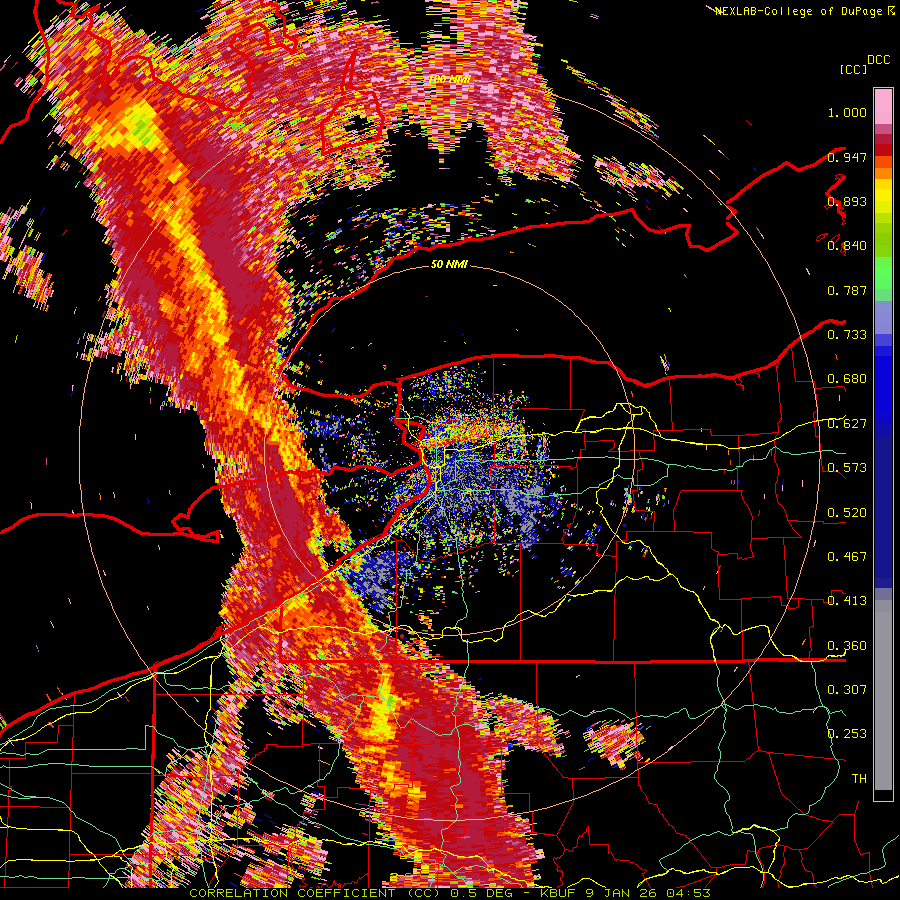Select the 0.733 legend value

coord(847,335)
